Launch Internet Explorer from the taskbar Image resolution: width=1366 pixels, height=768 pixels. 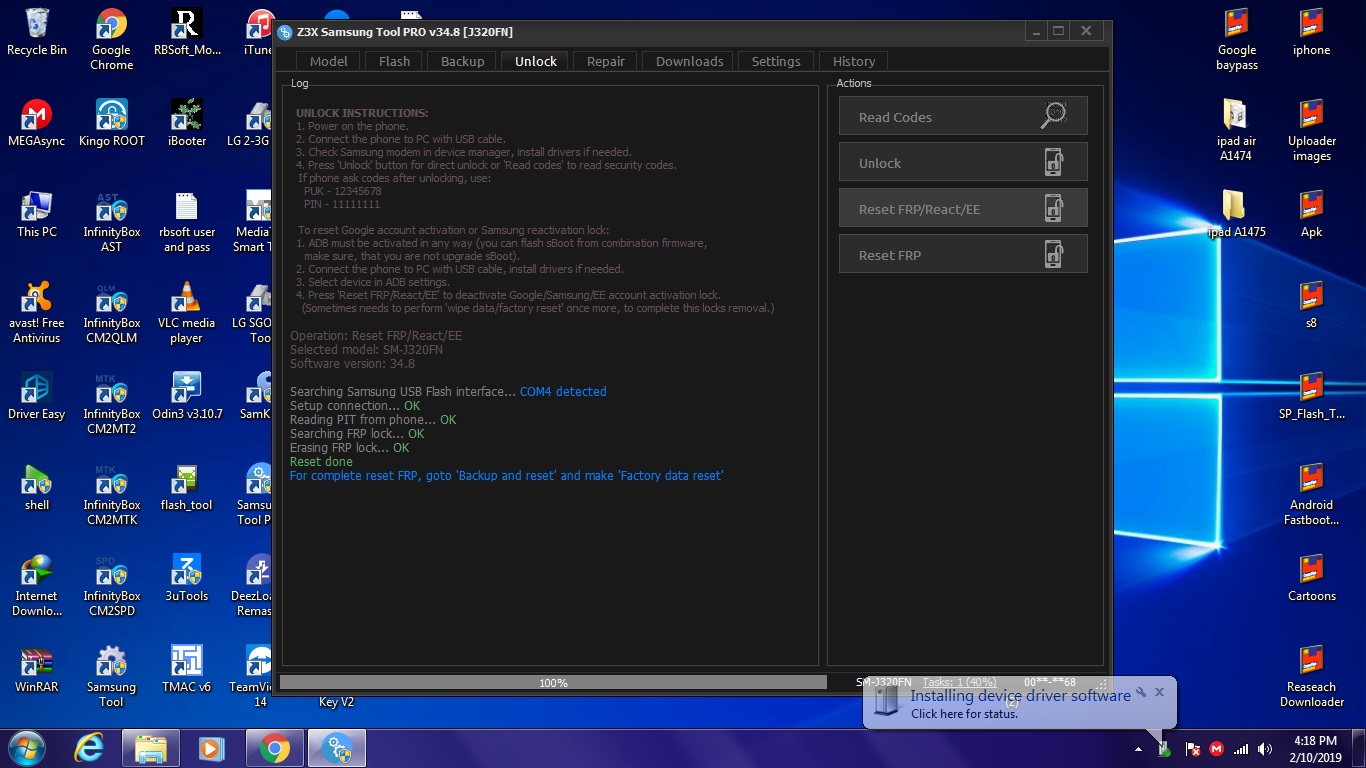[89, 748]
